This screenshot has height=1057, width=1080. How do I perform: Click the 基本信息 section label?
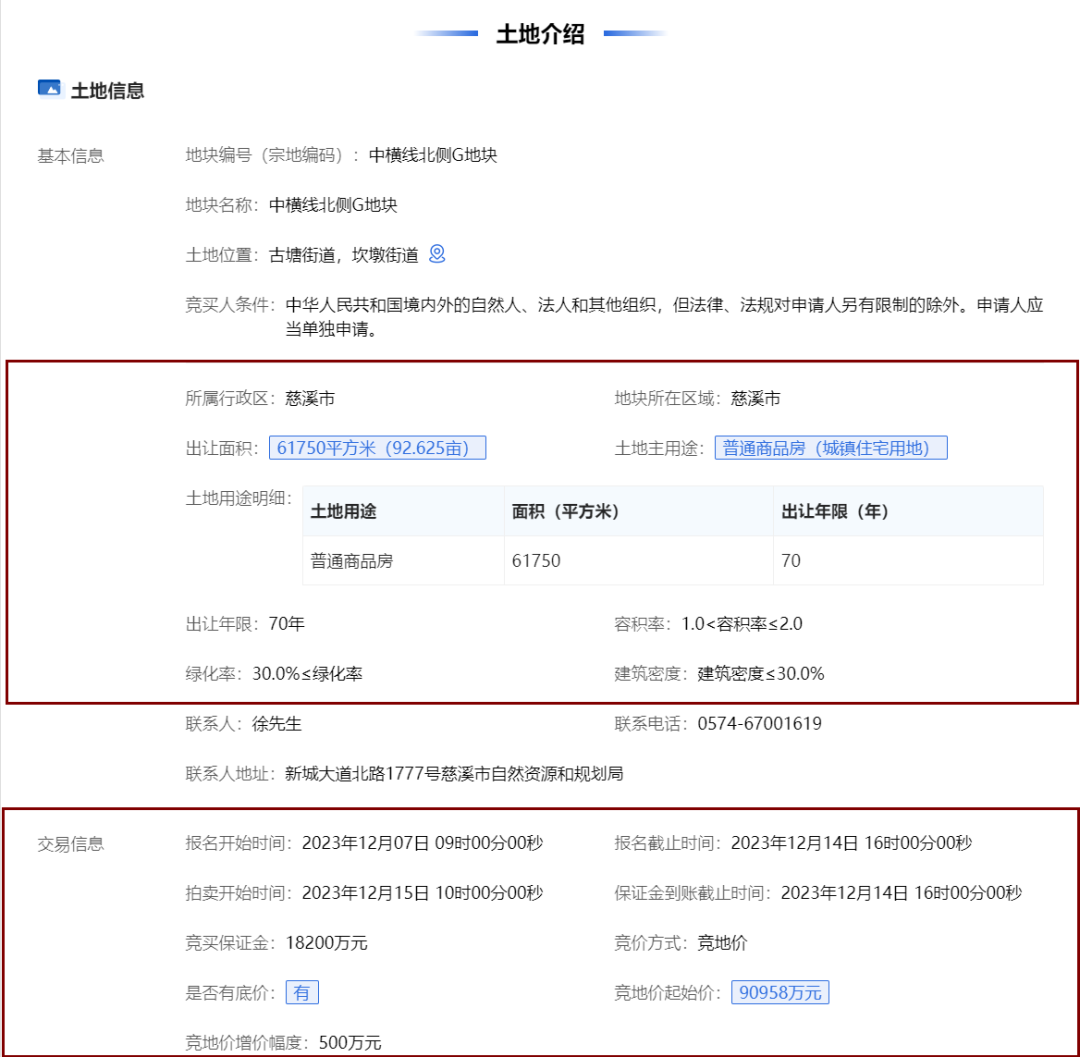(71, 156)
